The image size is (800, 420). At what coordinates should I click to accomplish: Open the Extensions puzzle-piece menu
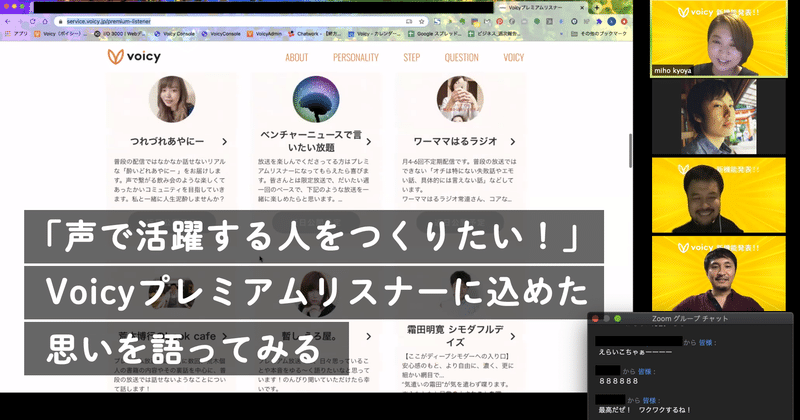pyautogui.click(x=599, y=21)
